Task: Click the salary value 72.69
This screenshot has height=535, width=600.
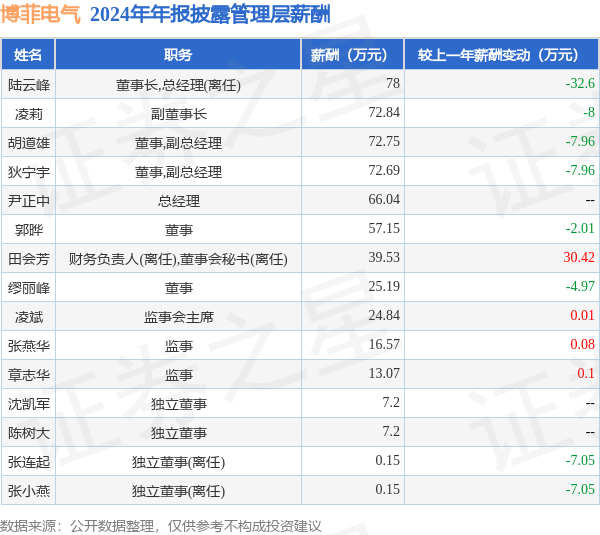Action: click(x=384, y=171)
